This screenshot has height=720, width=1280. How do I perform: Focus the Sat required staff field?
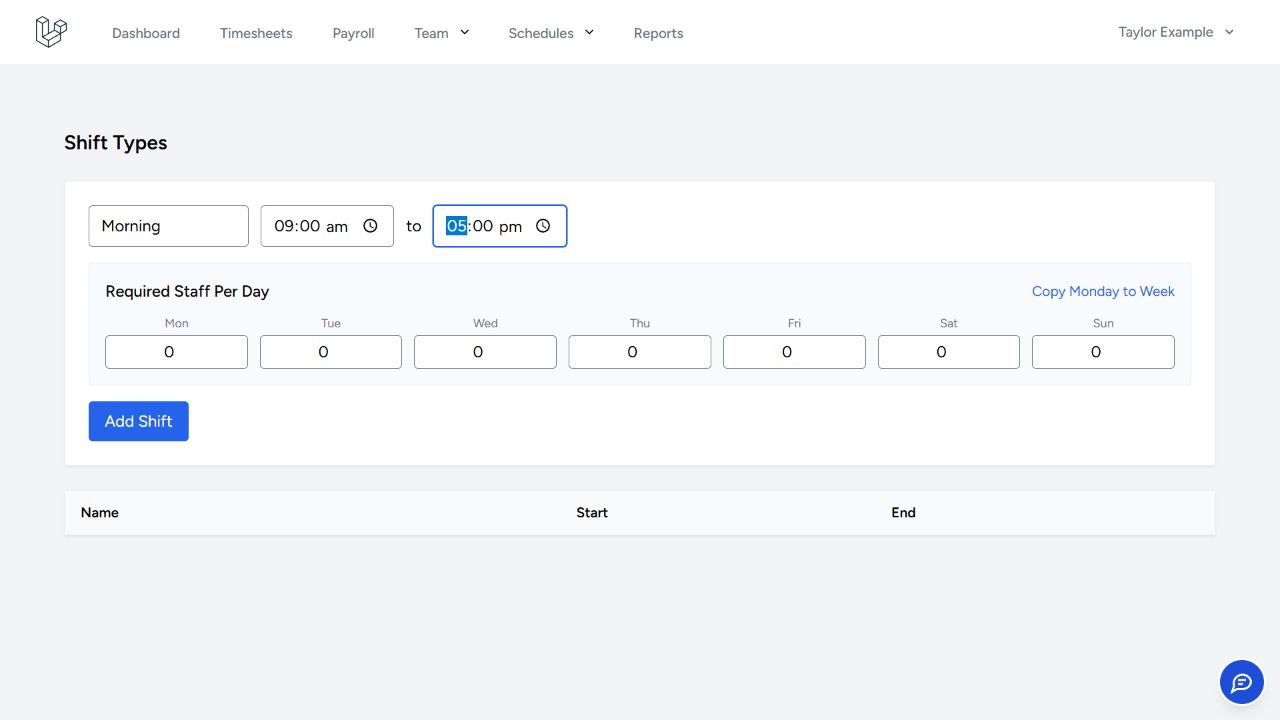pos(949,352)
